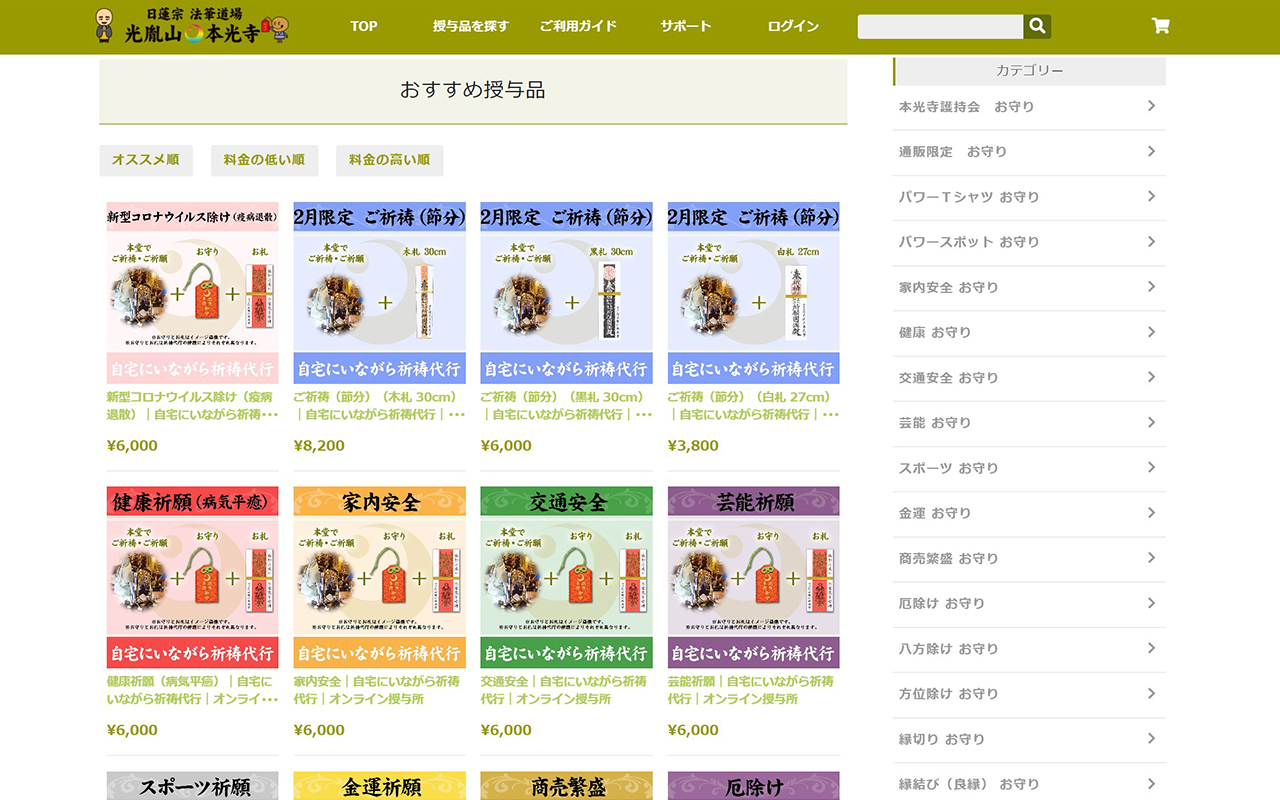Sort by 料金の高い順

pyautogui.click(x=389, y=160)
